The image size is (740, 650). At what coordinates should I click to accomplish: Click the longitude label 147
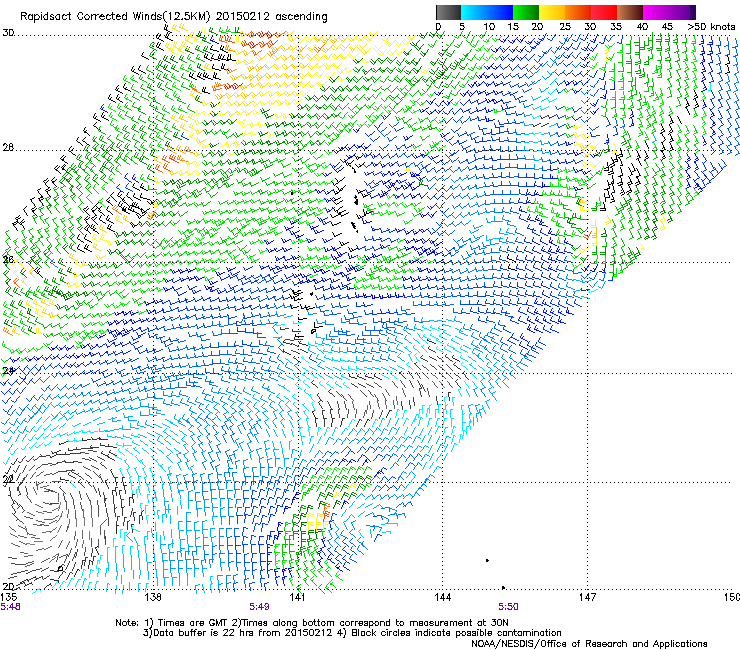click(x=587, y=597)
